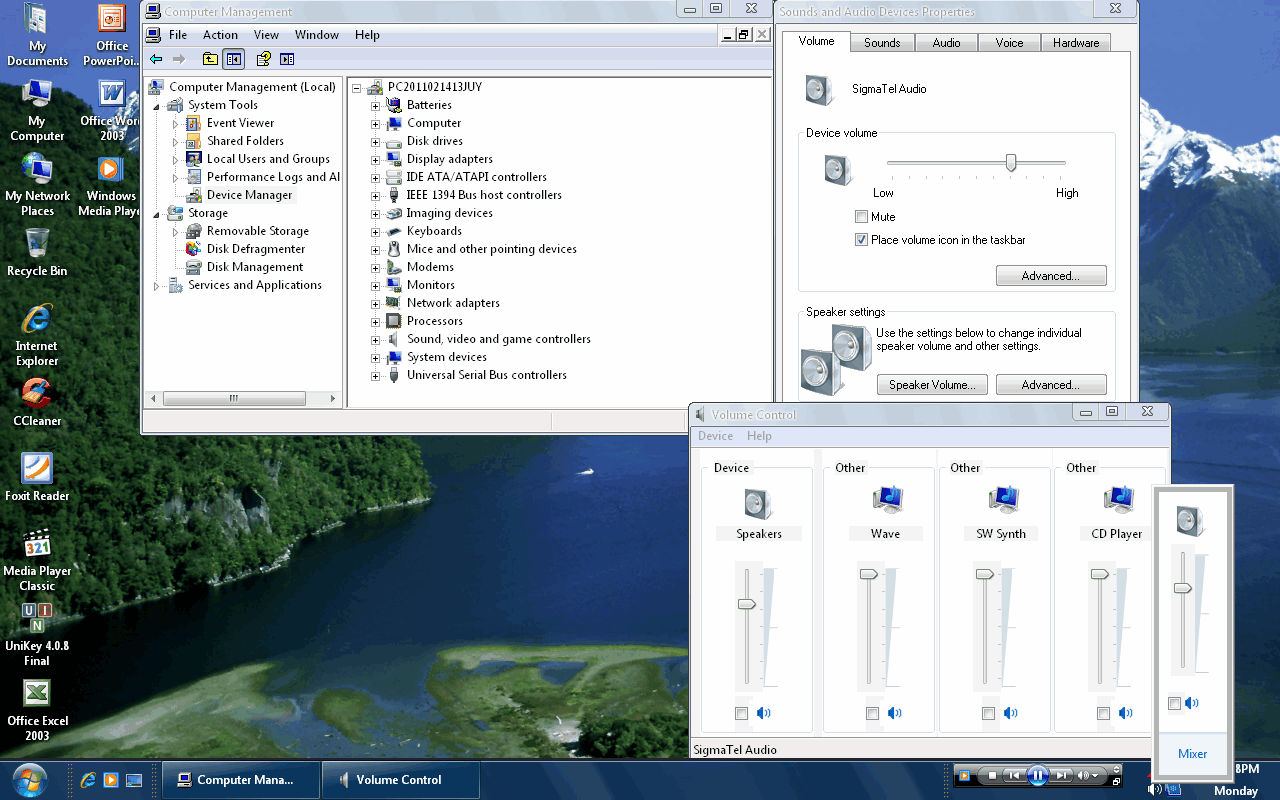Click the Help properties toolbar icon

pos(264,59)
